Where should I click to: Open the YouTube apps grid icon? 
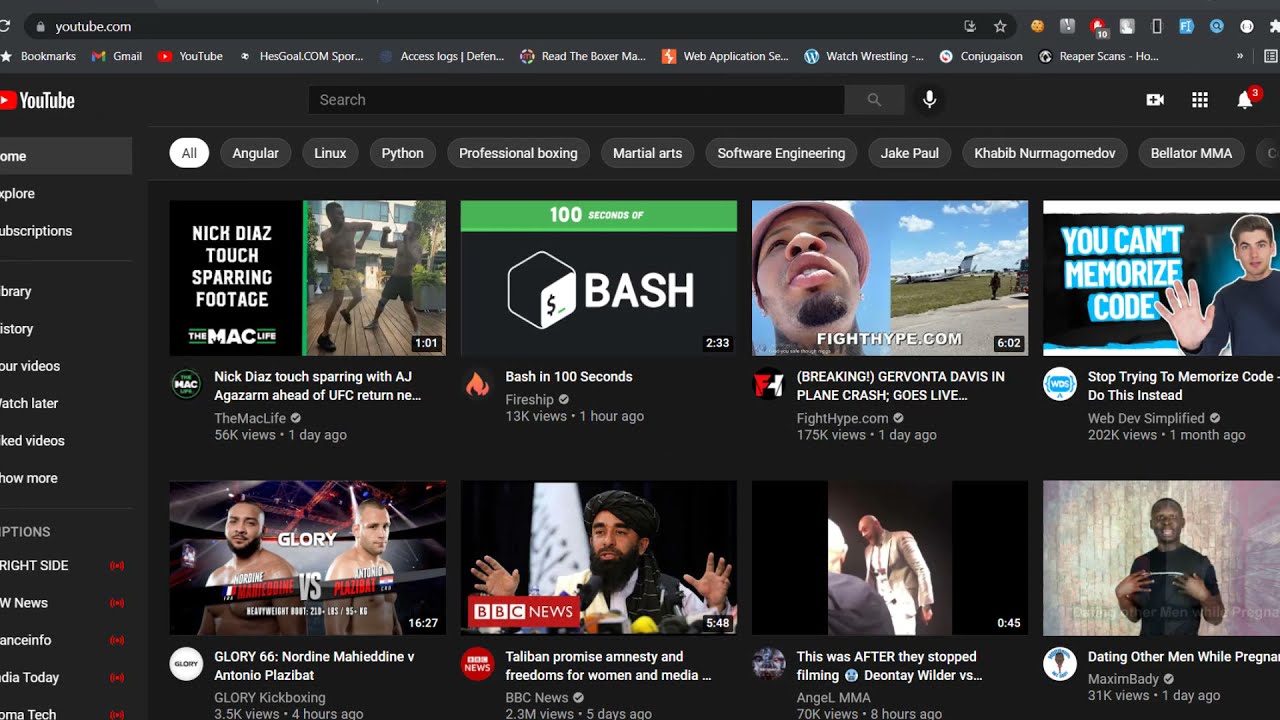pyautogui.click(x=1200, y=100)
